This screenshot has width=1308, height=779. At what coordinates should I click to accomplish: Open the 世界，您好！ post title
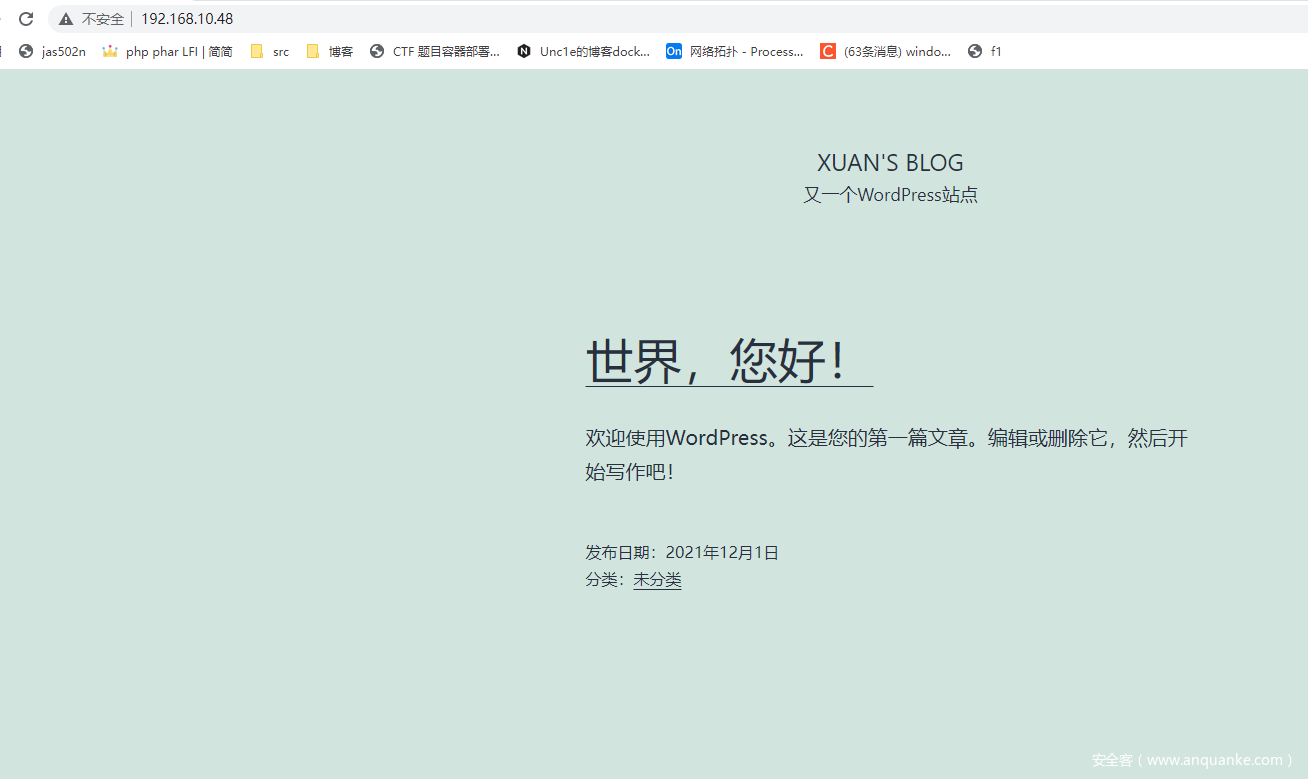pyautogui.click(x=729, y=360)
